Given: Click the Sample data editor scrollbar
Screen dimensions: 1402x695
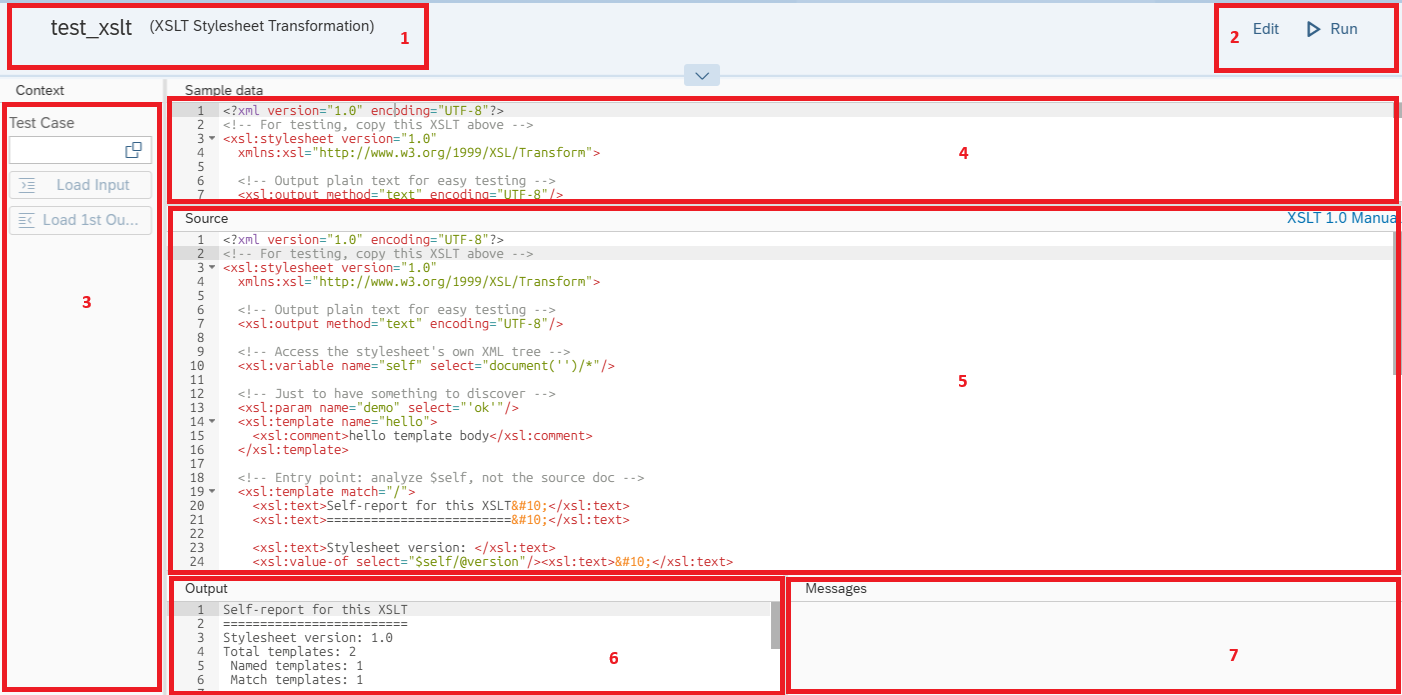Looking at the screenshot, I should click(1397, 110).
